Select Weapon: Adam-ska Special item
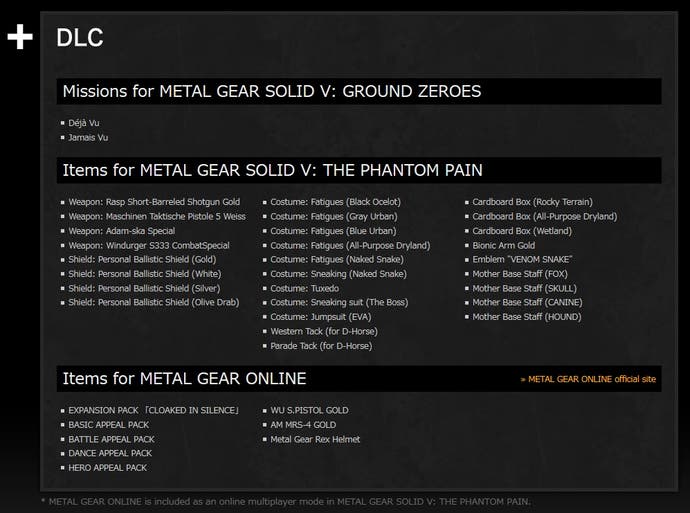The width and height of the screenshot is (690, 513). [x=121, y=231]
